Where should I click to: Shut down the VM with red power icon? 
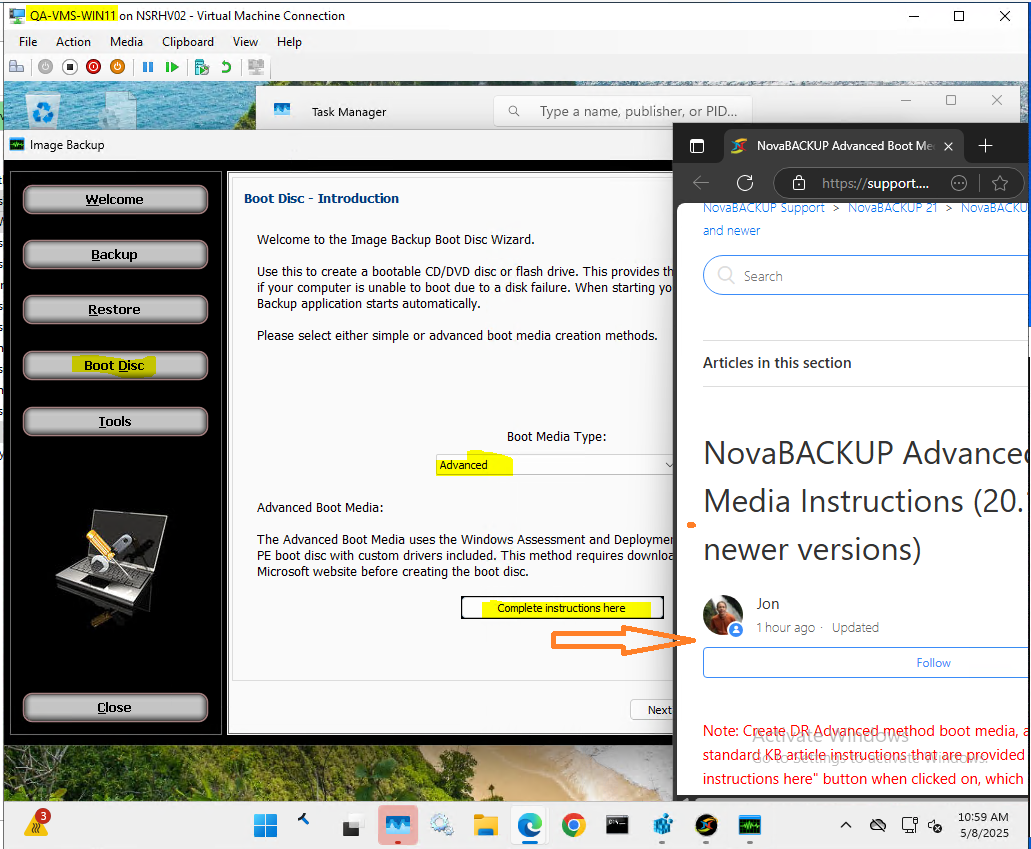[x=93, y=66]
